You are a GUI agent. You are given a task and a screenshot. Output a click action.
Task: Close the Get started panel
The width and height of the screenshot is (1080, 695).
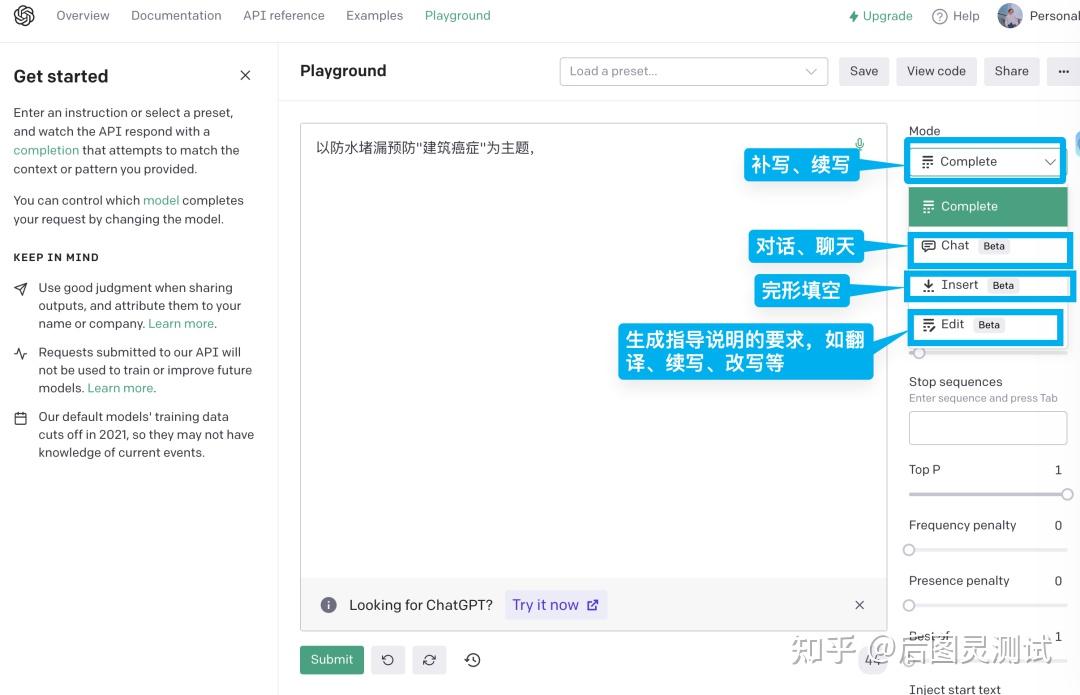click(x=245, y=75)
